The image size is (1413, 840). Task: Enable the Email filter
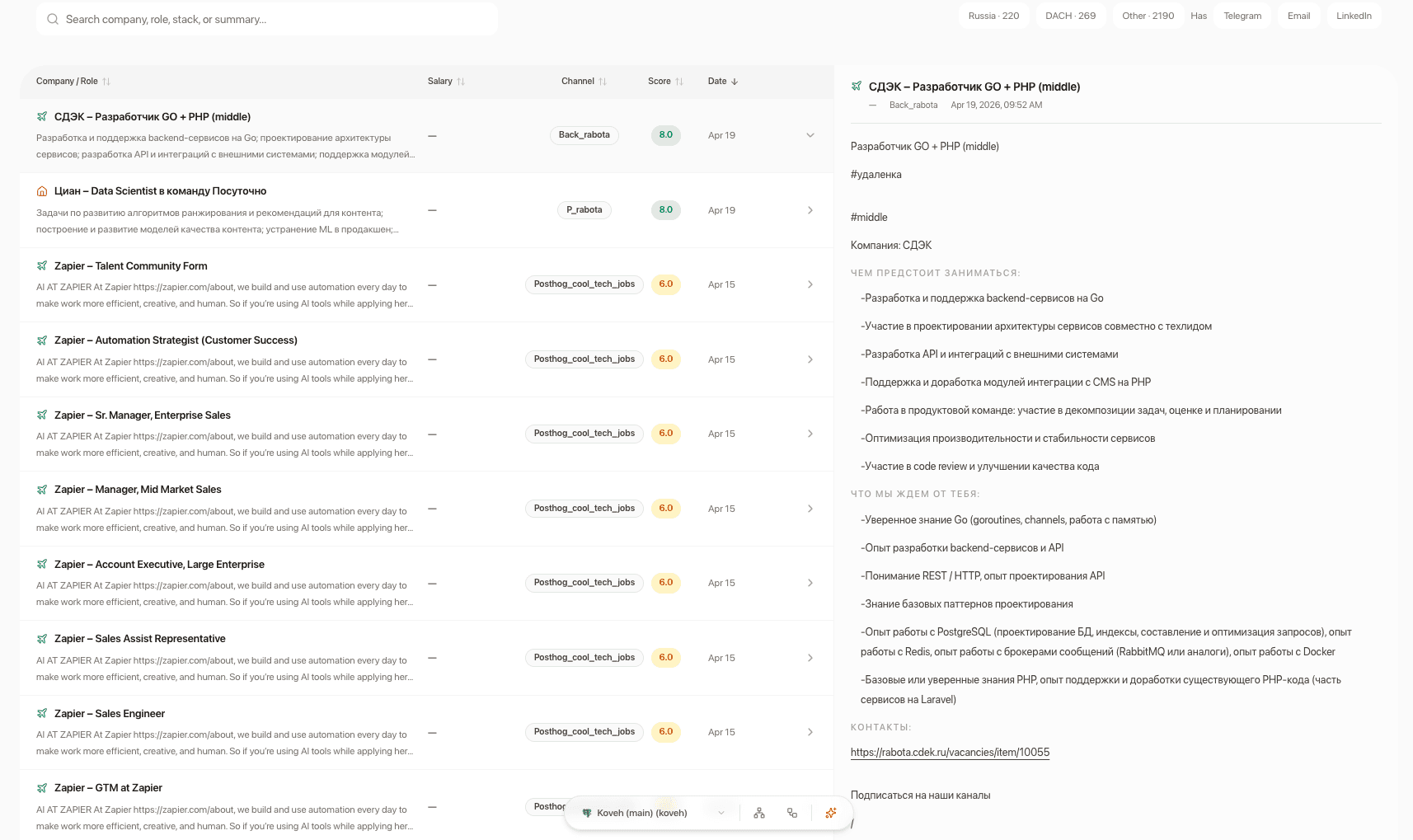pos(1298,15)
